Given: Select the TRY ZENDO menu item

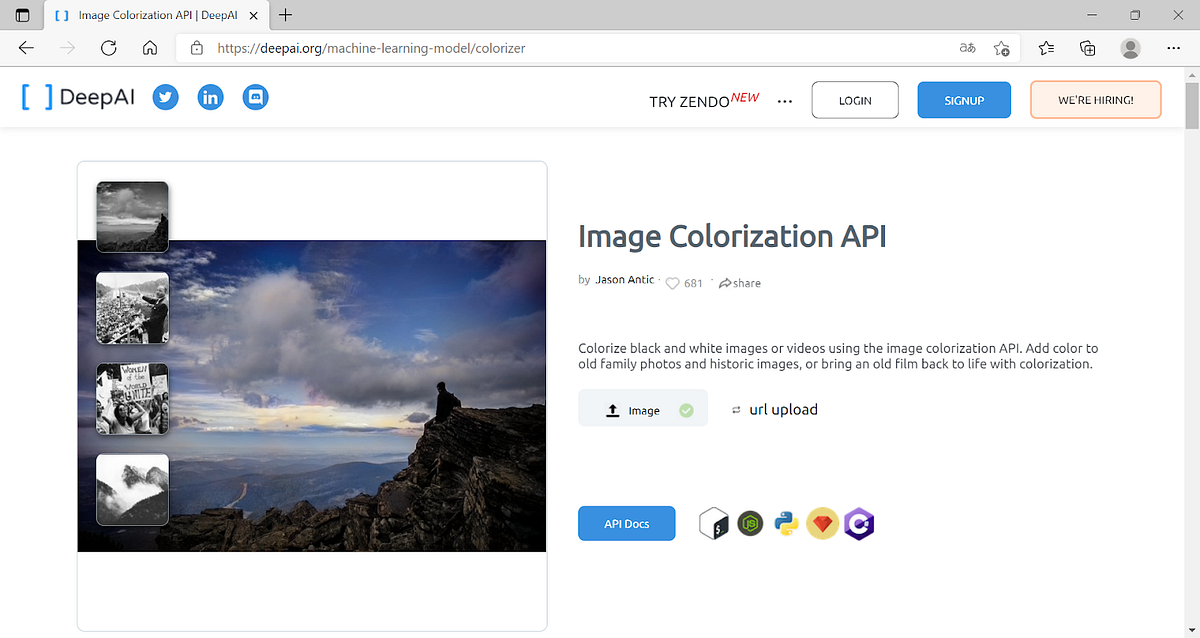Looking at the screenshot, I should point(690,101).
